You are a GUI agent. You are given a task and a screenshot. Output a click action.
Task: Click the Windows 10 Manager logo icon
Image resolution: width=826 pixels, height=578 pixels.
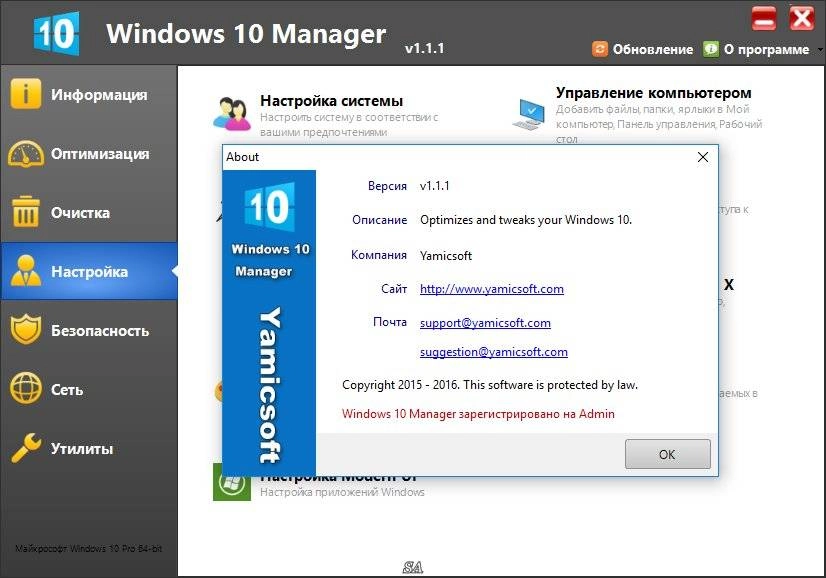coord(56,33)
